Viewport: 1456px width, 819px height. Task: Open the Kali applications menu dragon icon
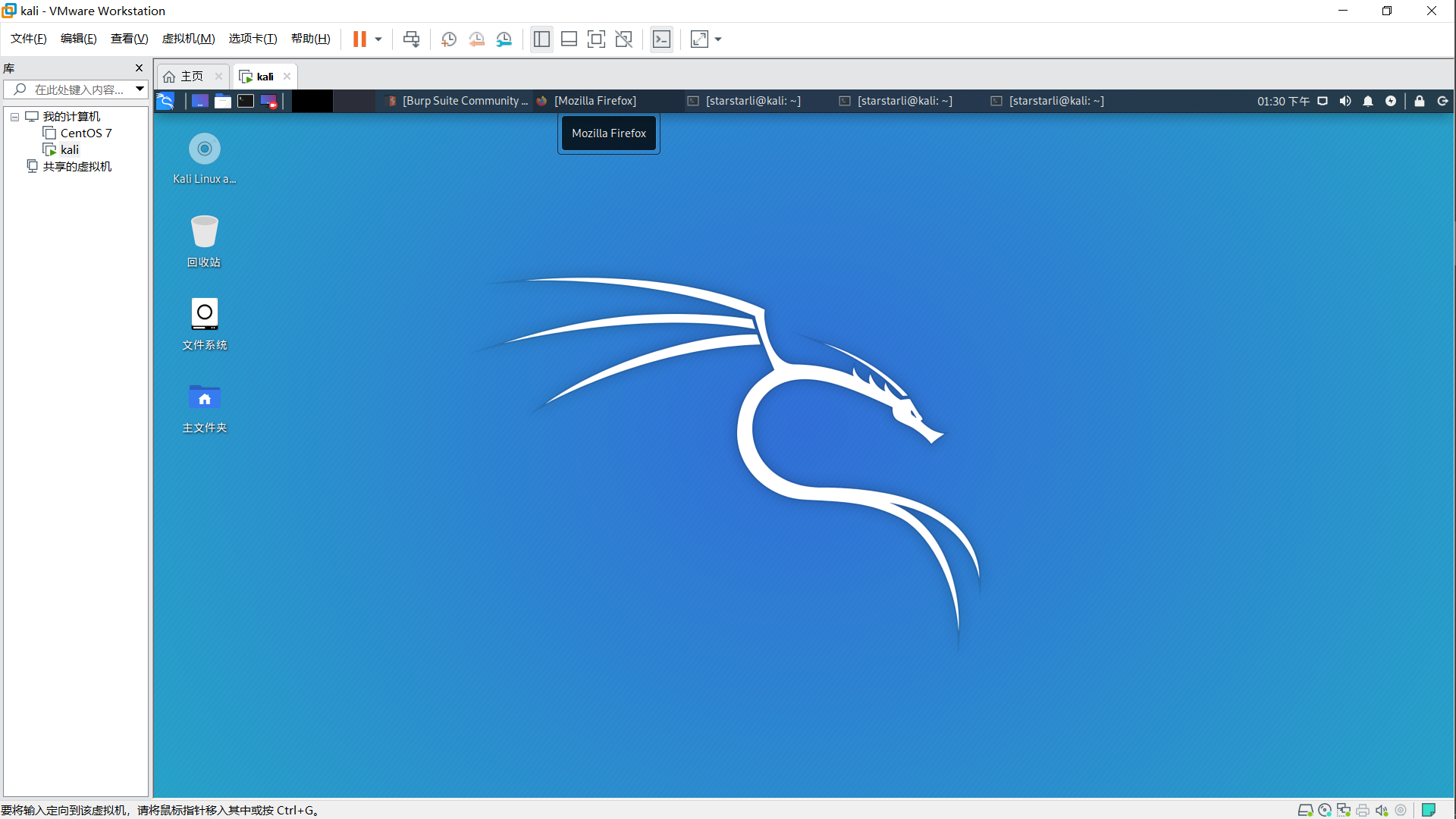[165, 101]
